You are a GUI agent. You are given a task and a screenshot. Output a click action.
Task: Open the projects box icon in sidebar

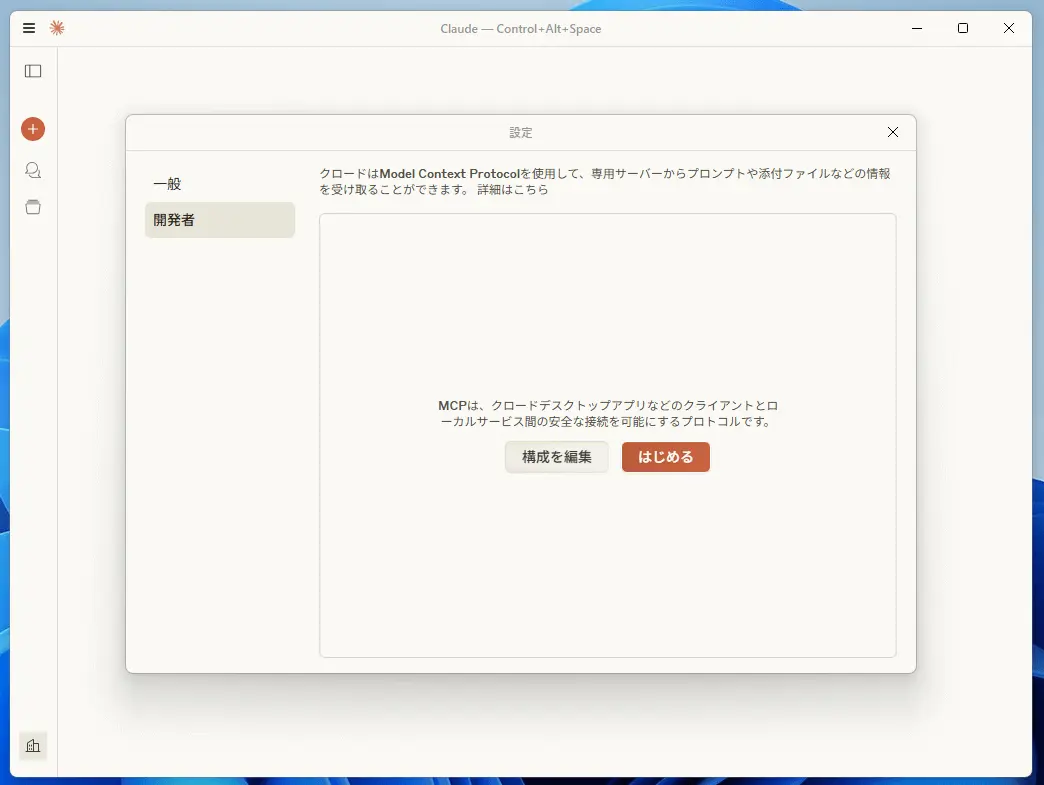(33, 207)
